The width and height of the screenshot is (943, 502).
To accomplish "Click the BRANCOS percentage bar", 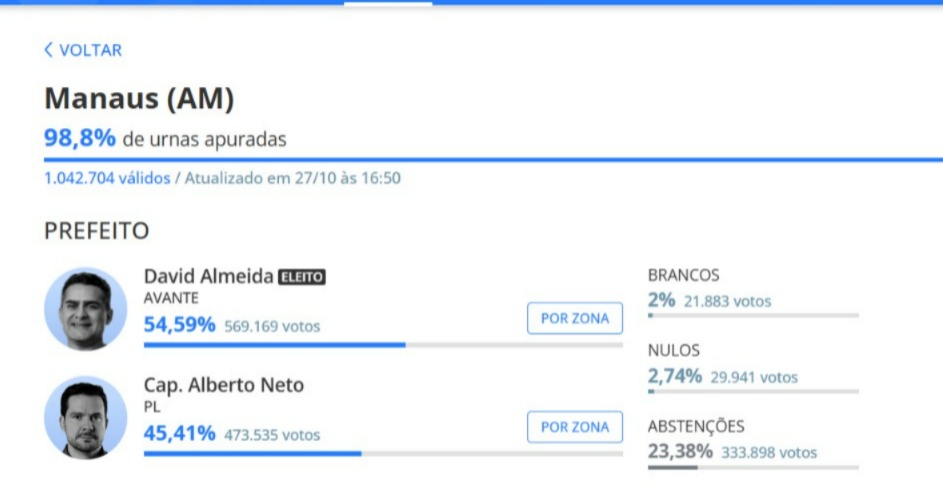I will coord(752,316).
